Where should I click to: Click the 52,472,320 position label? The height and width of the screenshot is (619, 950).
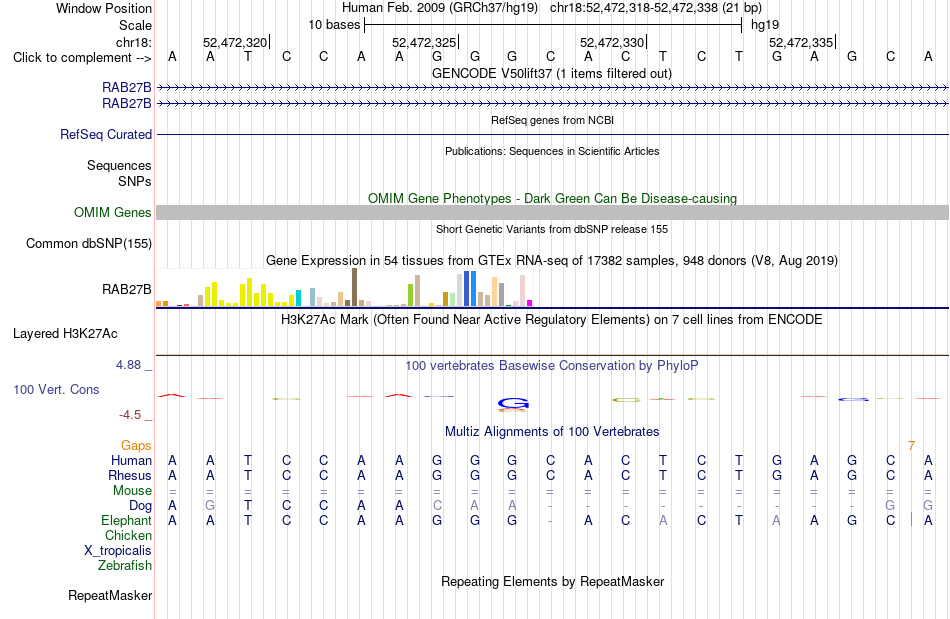235,42
